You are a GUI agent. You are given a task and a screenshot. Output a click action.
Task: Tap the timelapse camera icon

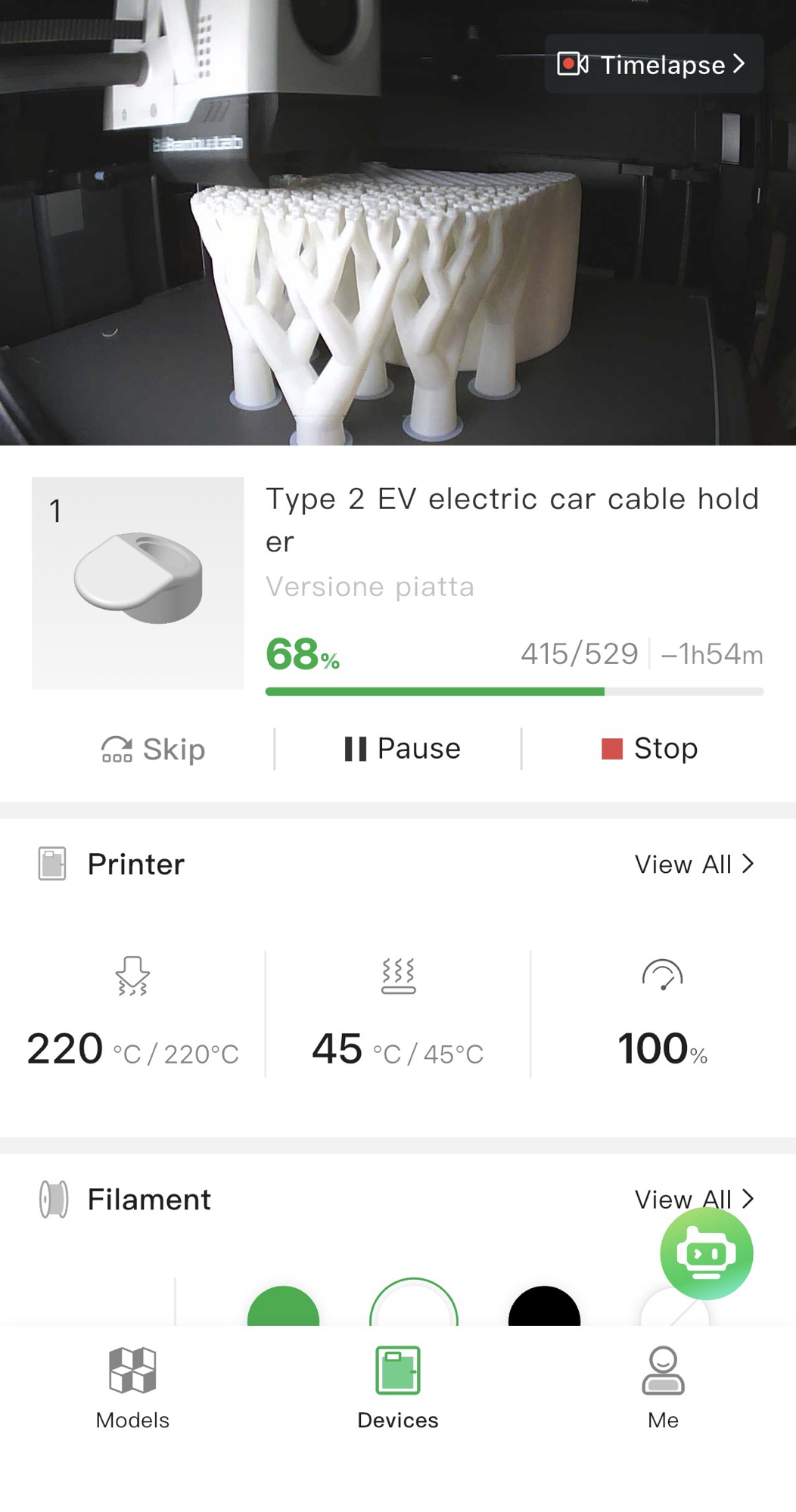pyautogui.click(x=572, y=64)
